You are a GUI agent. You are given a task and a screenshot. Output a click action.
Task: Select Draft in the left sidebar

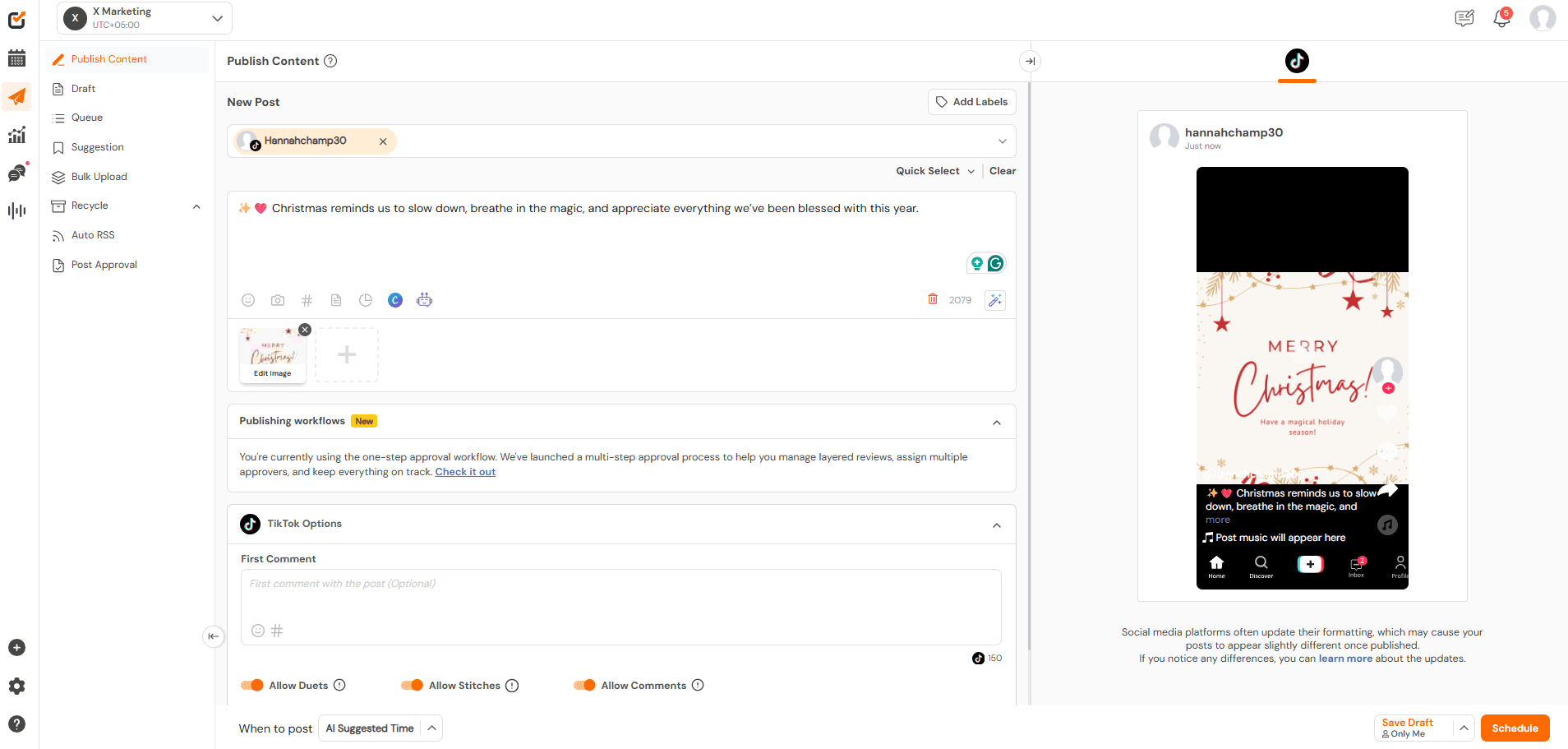81,88
